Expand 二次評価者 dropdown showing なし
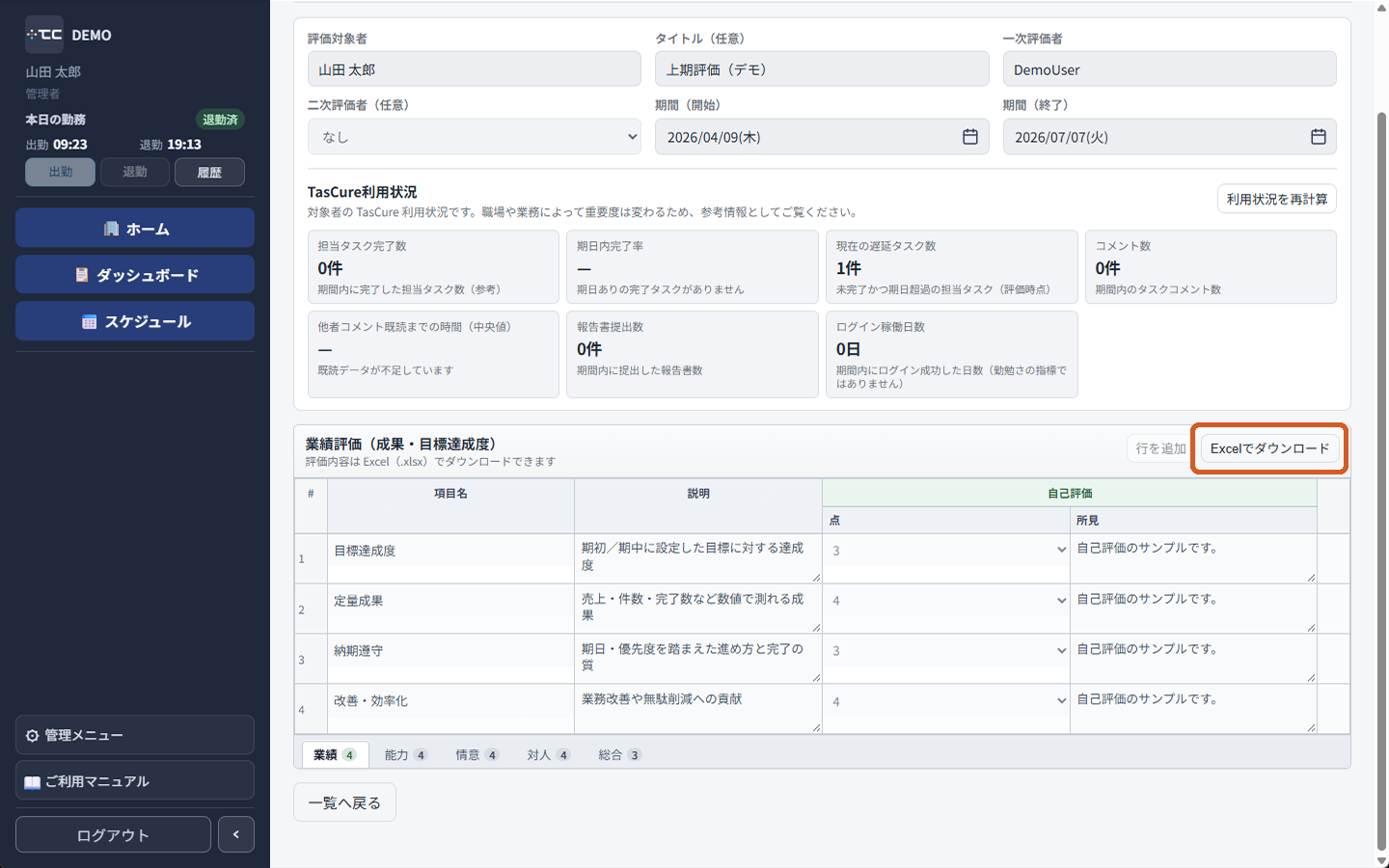Image resolution: width=1389 pixels, height=868 pixels. point(475,137)
